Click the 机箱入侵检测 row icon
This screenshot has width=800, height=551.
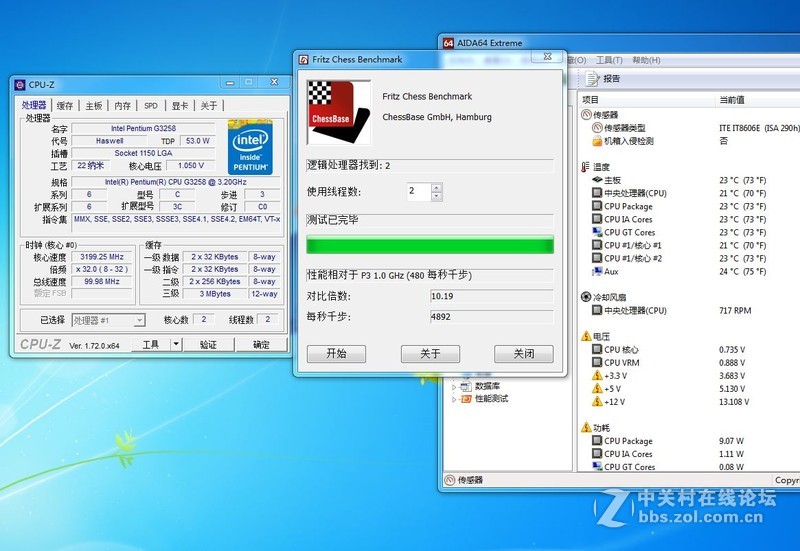click(597, 141)
